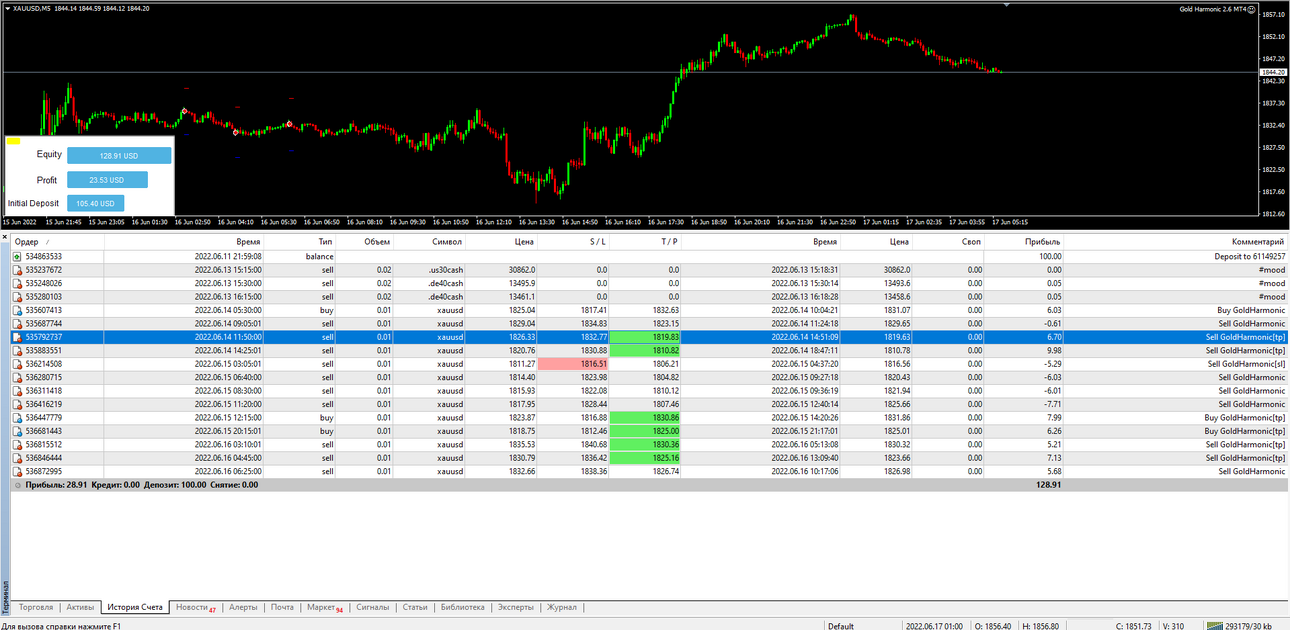Click the balance deposit icon for order 534863533
Viewport: 1290px width, 630px height.
17,257
